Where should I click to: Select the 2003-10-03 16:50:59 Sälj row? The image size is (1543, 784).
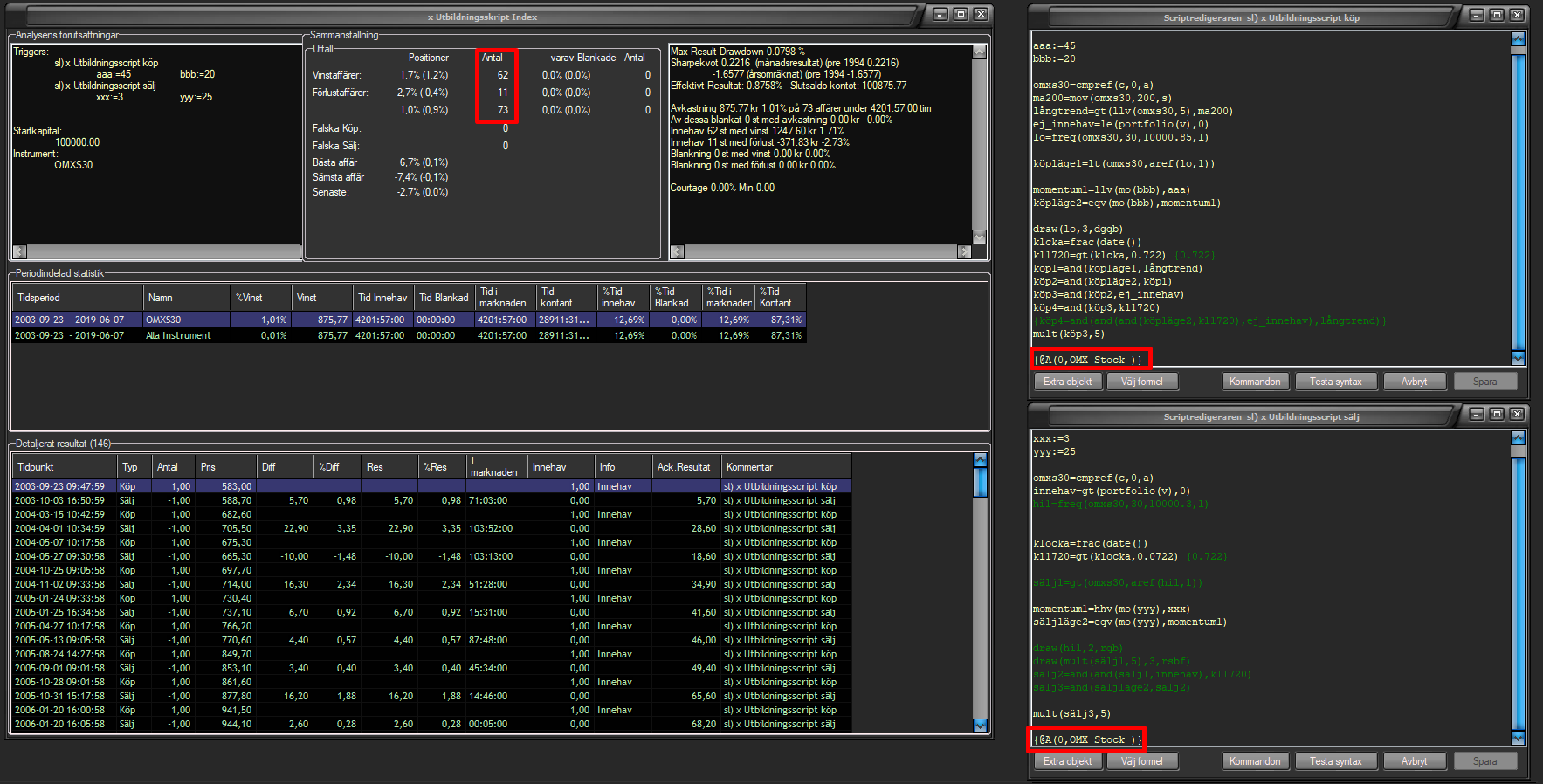point(59,500)
